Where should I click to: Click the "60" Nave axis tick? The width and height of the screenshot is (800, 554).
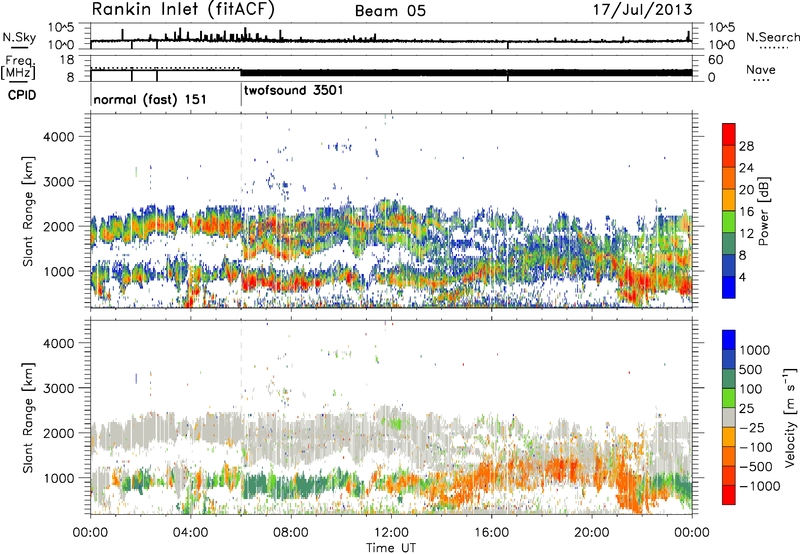click(715, 60)
